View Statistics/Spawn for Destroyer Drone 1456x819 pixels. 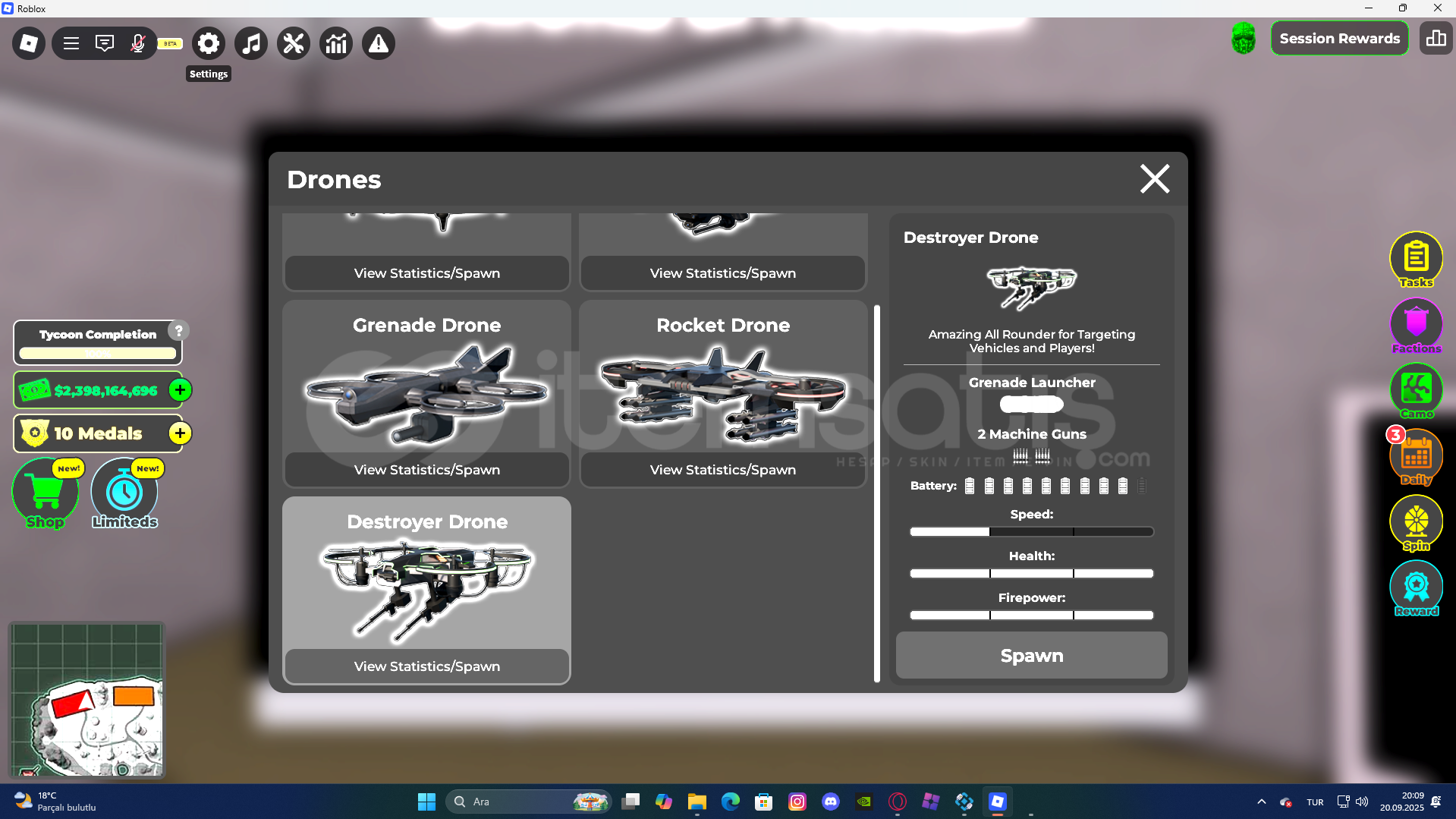(426, 666)
